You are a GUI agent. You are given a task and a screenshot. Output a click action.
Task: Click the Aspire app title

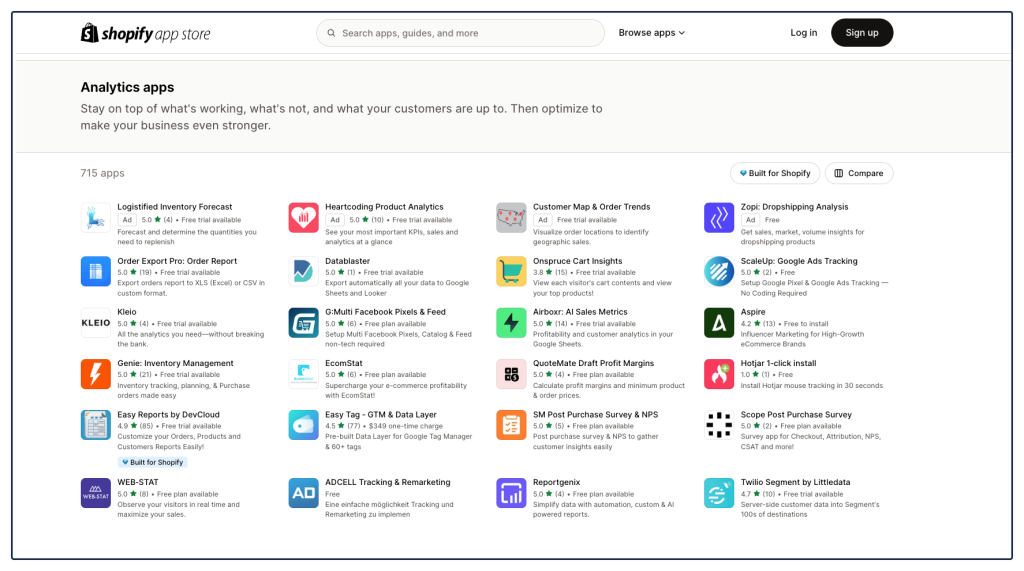click(752, 312)
